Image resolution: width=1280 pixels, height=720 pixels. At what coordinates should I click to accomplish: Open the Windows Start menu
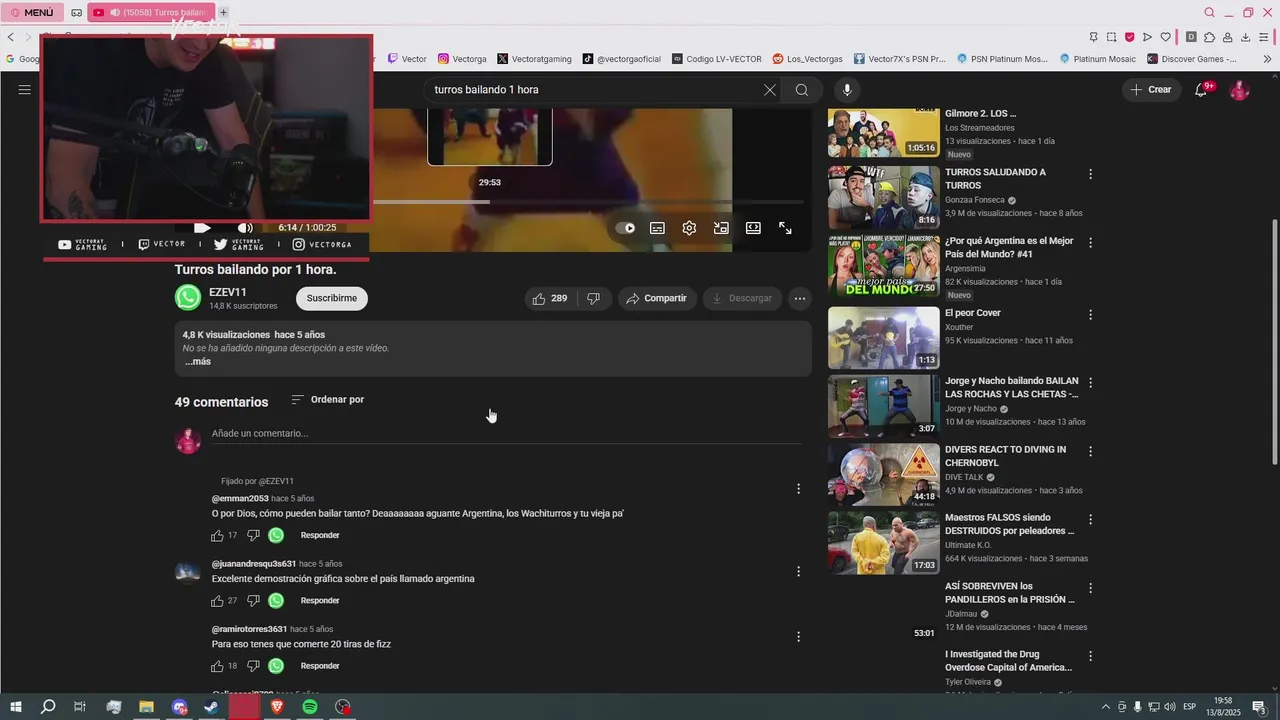[16, 707]
